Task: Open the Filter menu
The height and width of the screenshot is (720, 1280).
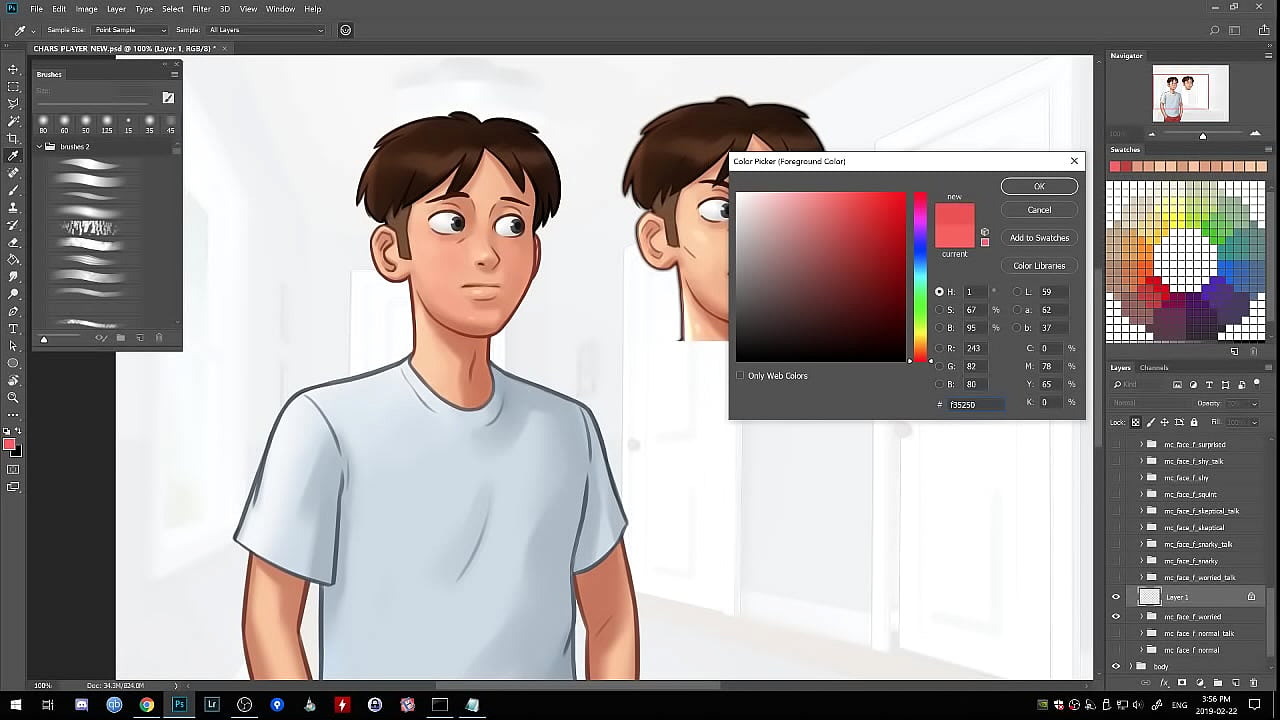Action: [201, 9]
